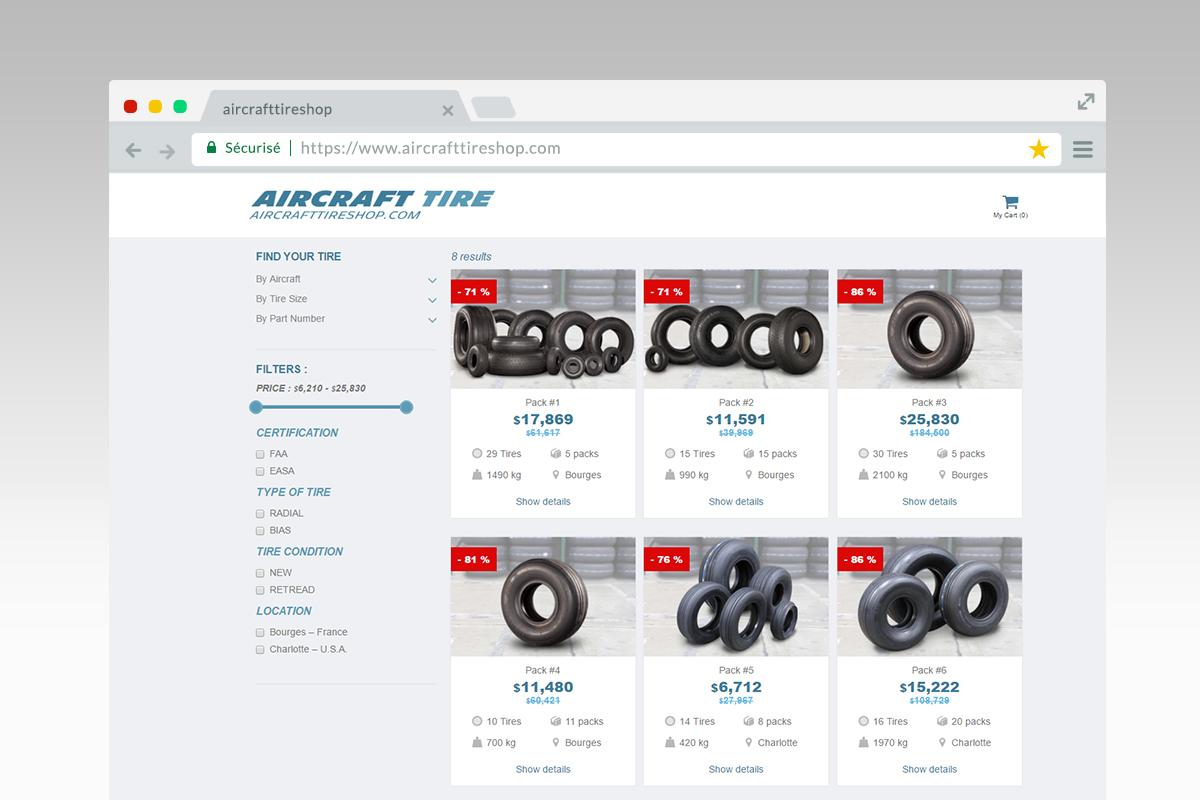Tick the RETREAD tire condition checkbox

point(260,590)
